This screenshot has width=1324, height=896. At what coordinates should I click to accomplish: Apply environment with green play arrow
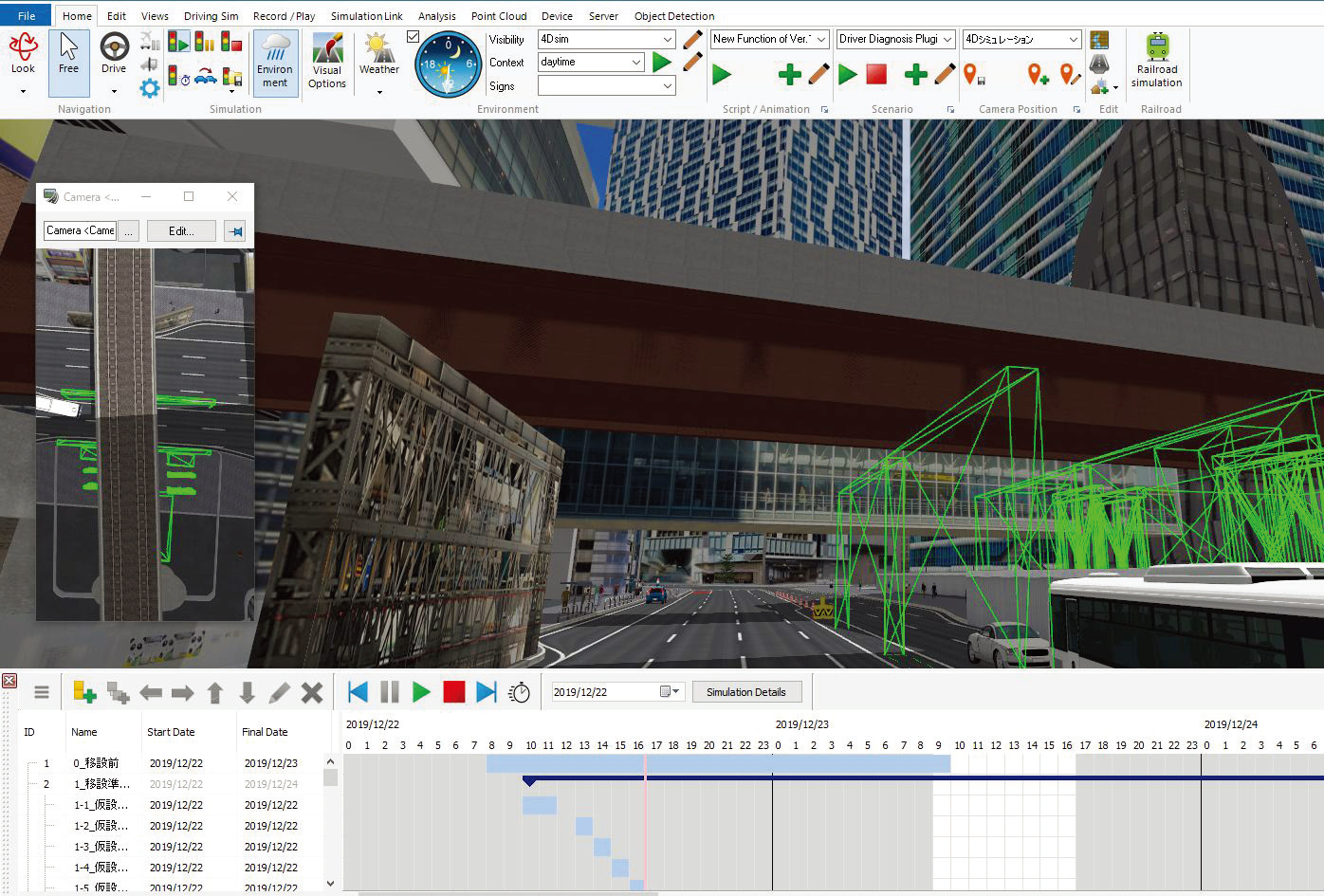coord(662,63)
